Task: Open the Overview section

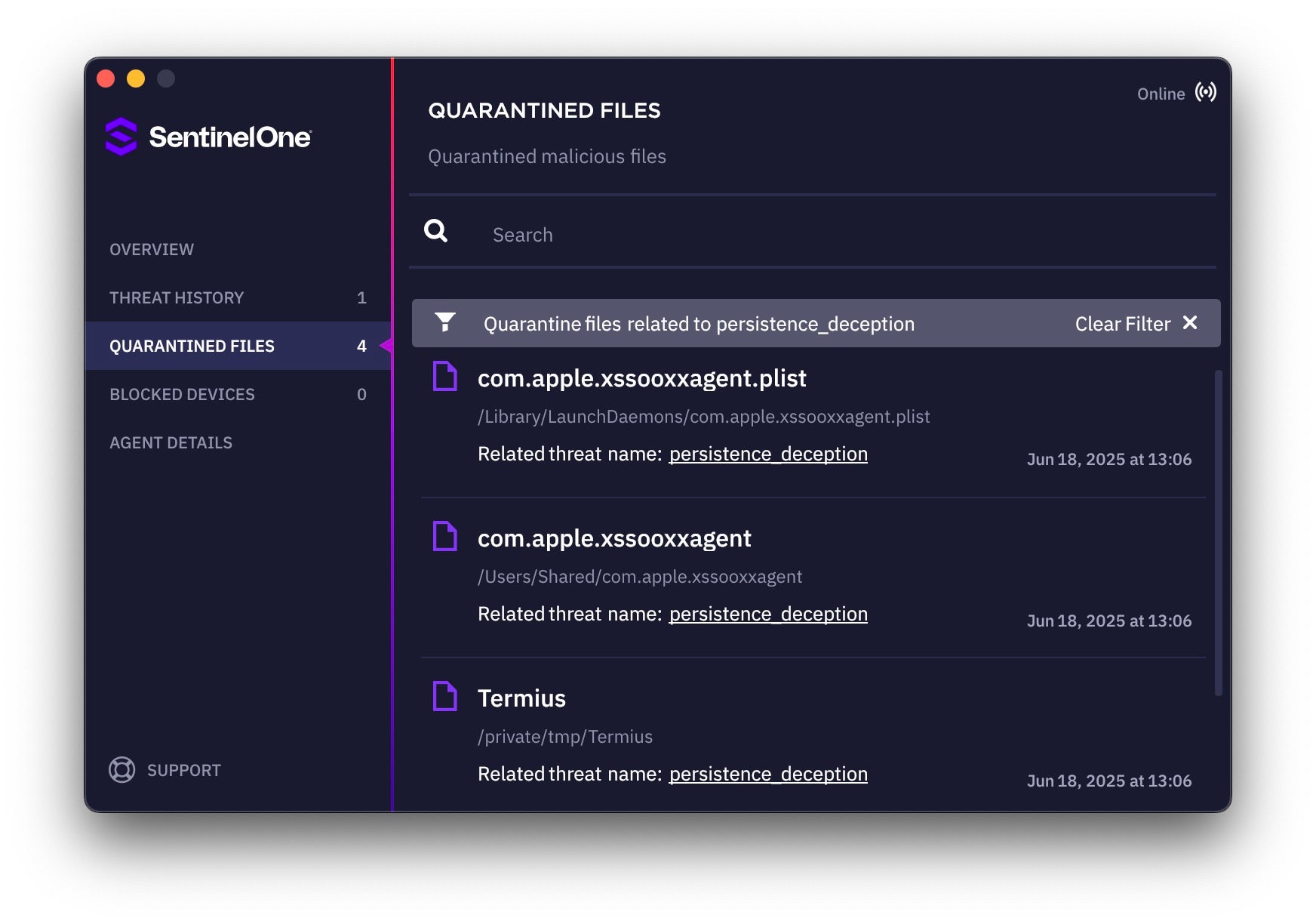Action: coord(152,249)
